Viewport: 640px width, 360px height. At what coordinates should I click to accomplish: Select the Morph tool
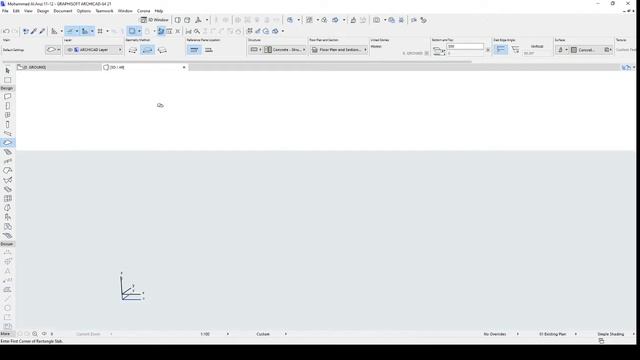[x=7, y=208]
